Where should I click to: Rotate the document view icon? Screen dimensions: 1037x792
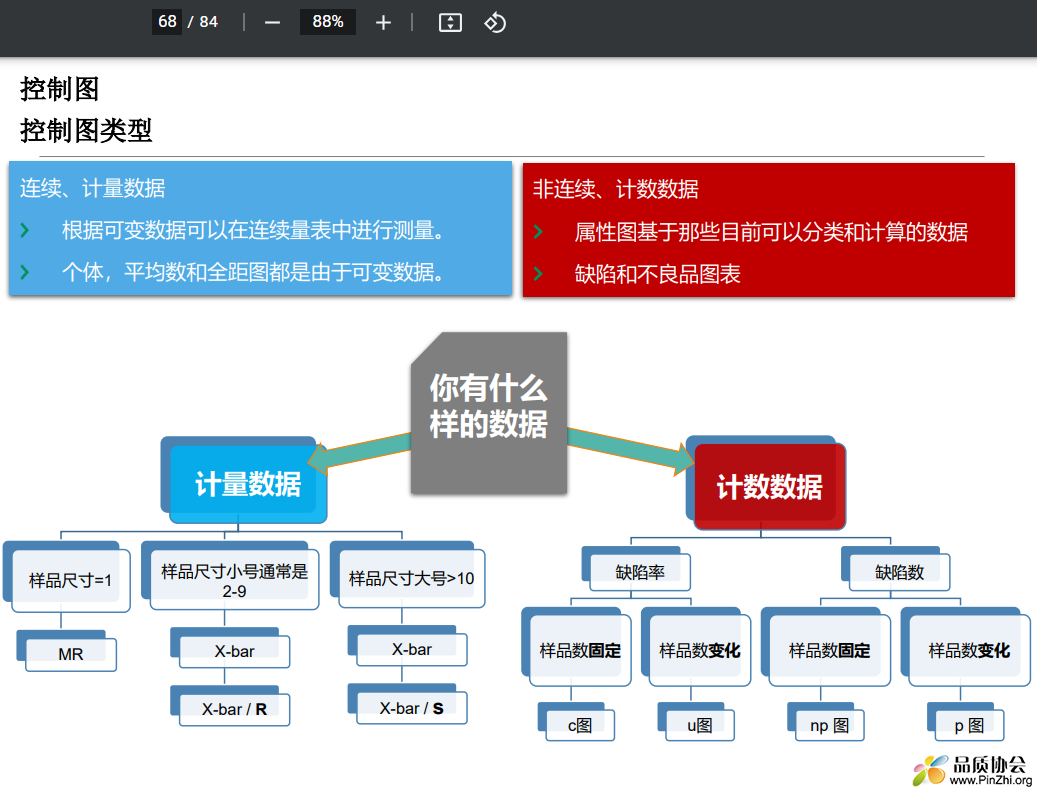[495, 22]
